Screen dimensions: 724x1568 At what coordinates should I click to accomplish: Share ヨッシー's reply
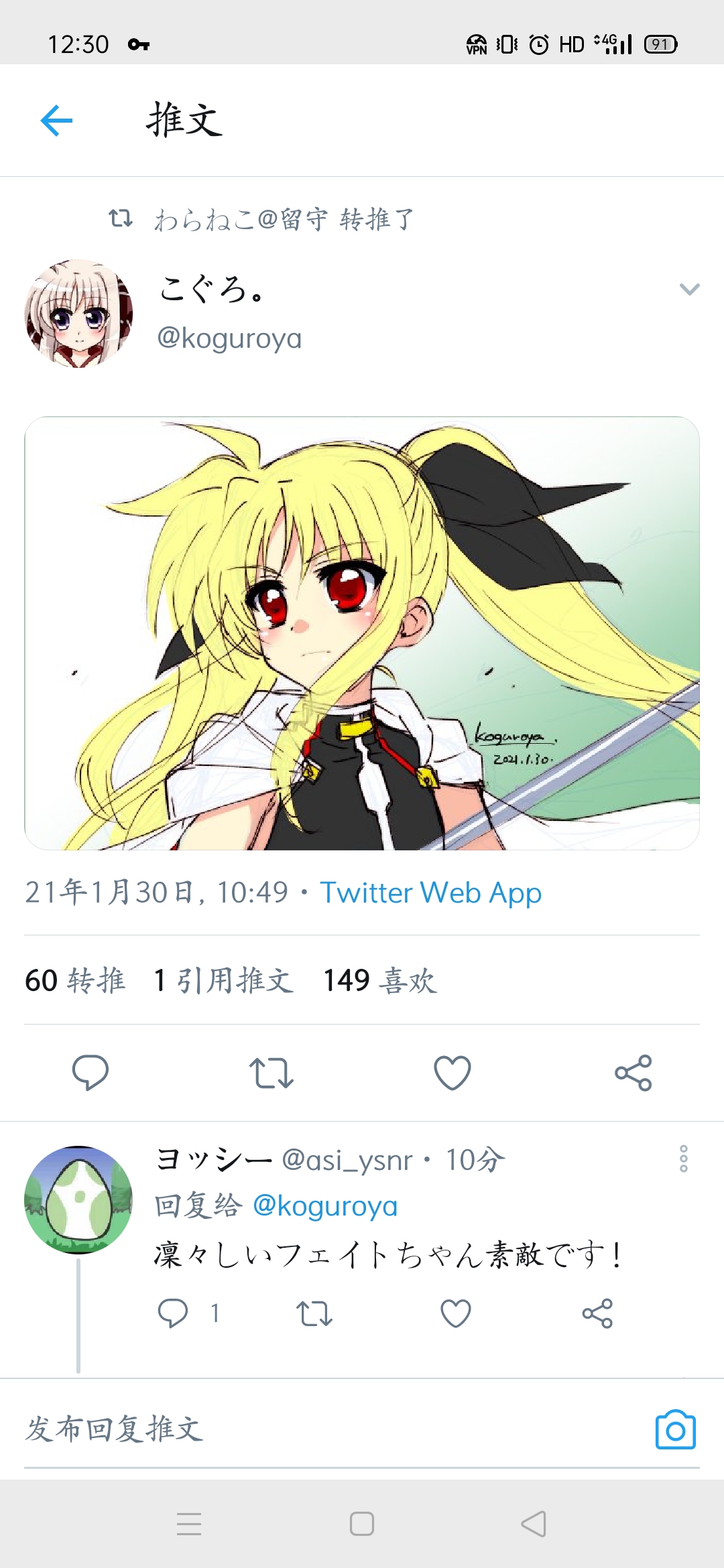[x=597, y=1313]
